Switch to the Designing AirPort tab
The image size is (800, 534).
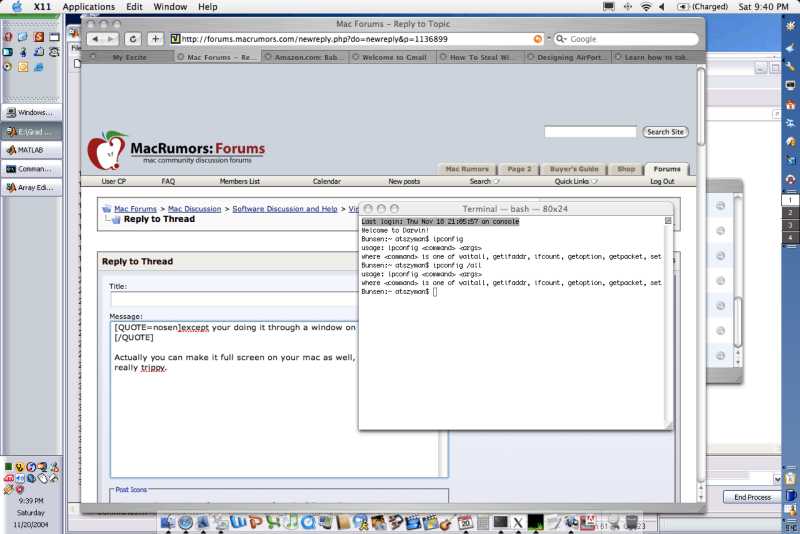tap(568, 57)
